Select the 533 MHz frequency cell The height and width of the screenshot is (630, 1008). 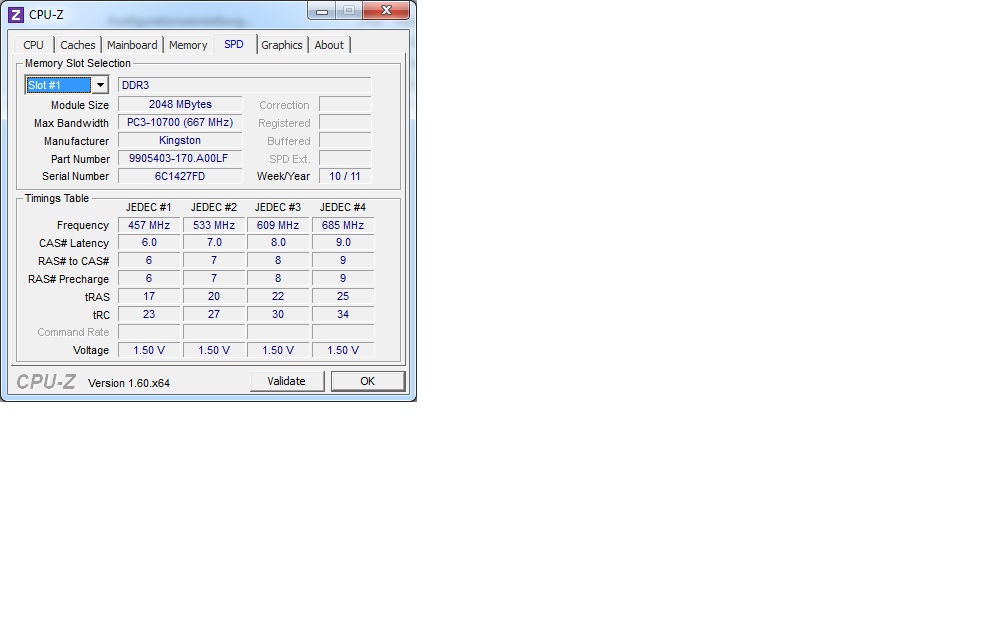pos(214,225)
